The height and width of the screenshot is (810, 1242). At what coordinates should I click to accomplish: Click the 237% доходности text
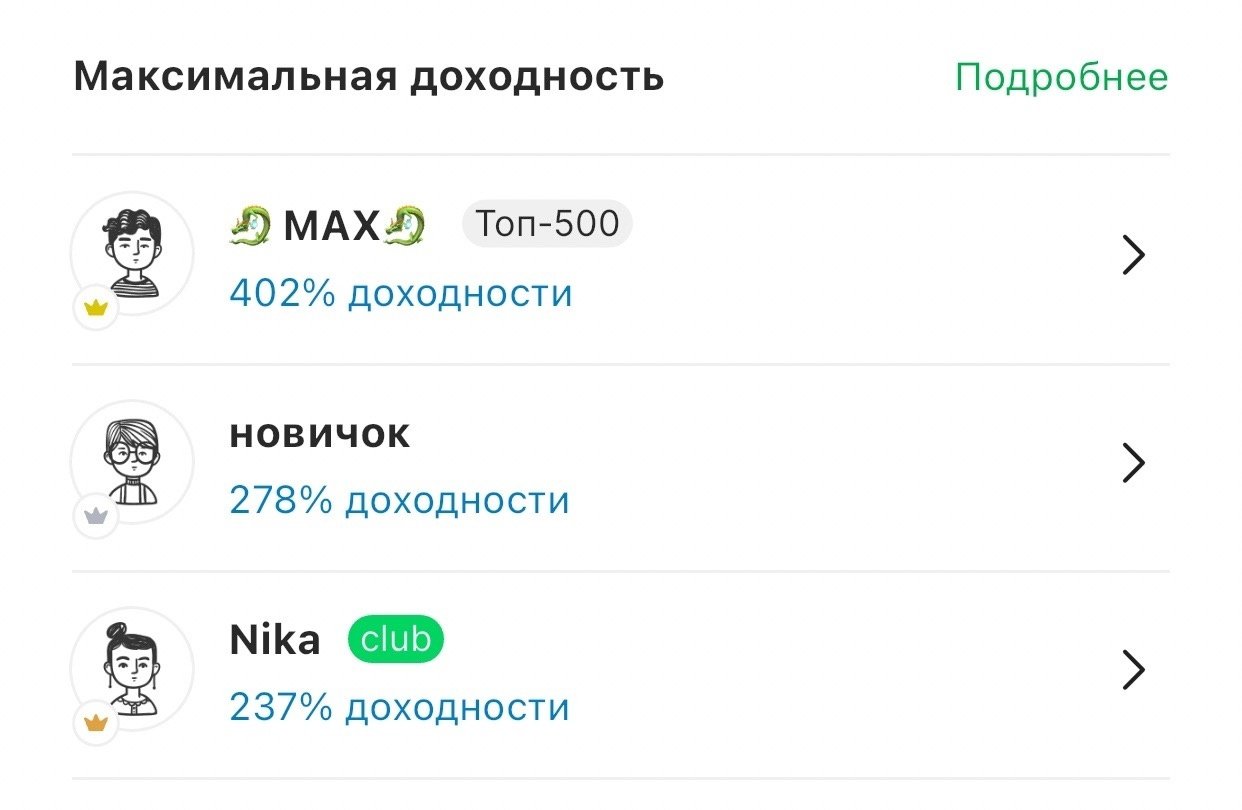tap(399, 708)
